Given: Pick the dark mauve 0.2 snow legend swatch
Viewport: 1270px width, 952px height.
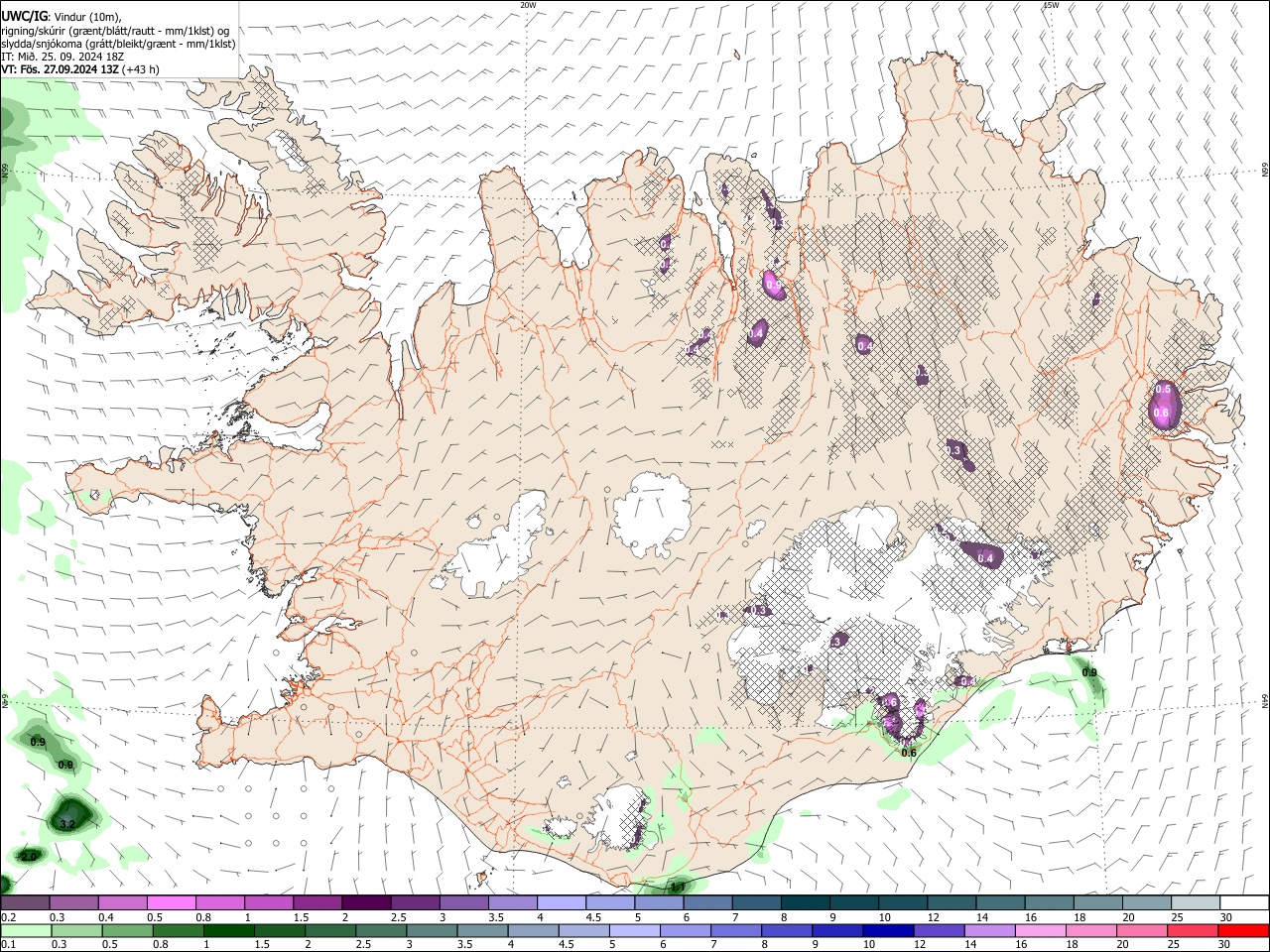Looking at the screenshot, I should 25,903.
